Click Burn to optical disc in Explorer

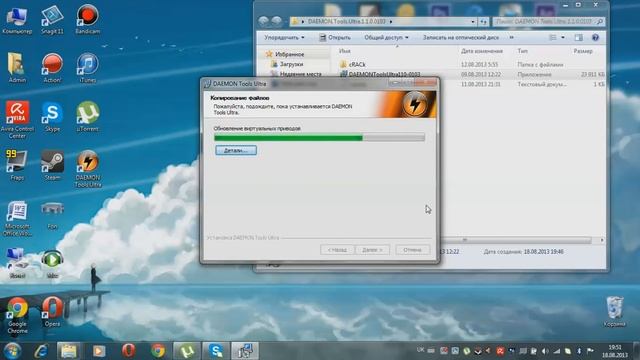[x=460, y=38]
